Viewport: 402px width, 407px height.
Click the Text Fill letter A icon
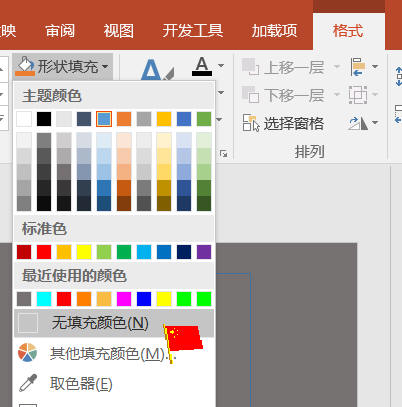click(x=202, y=66)
